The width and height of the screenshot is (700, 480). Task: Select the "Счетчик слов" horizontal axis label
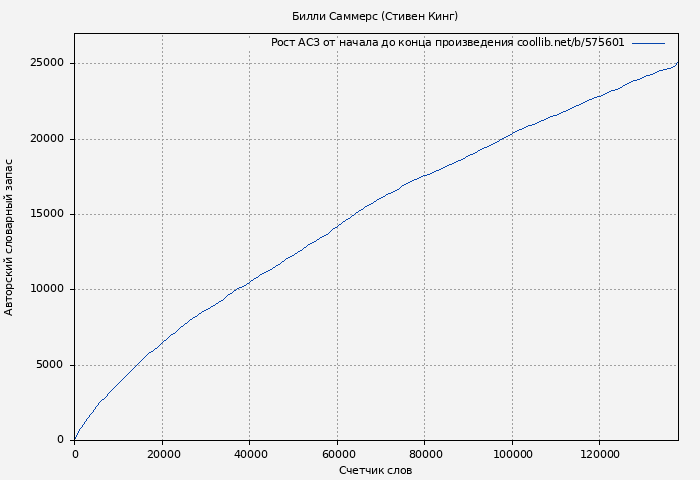point(375,470)
